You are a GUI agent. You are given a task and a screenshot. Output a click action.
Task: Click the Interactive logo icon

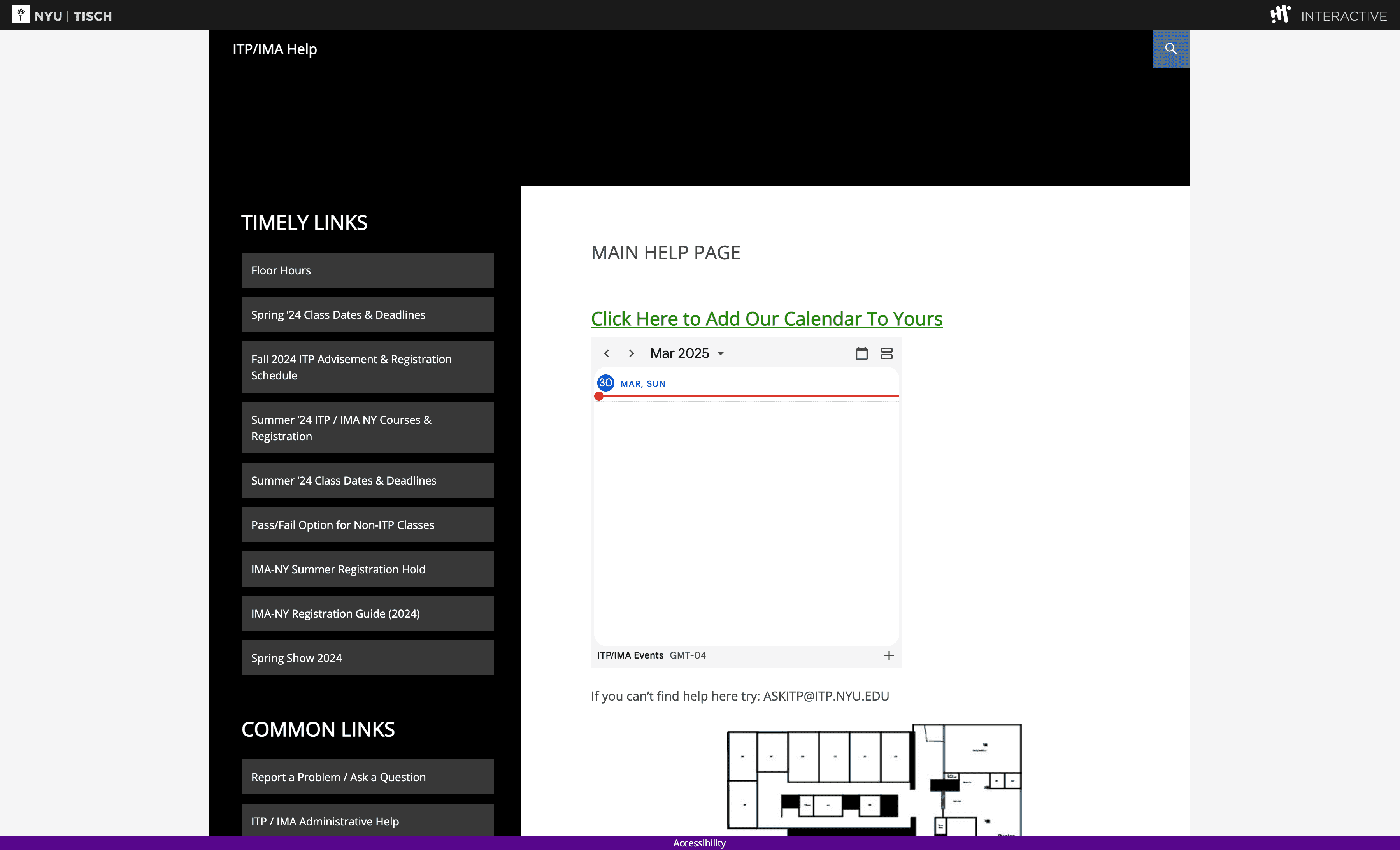pyautogui.click(x=1281, y=14)
